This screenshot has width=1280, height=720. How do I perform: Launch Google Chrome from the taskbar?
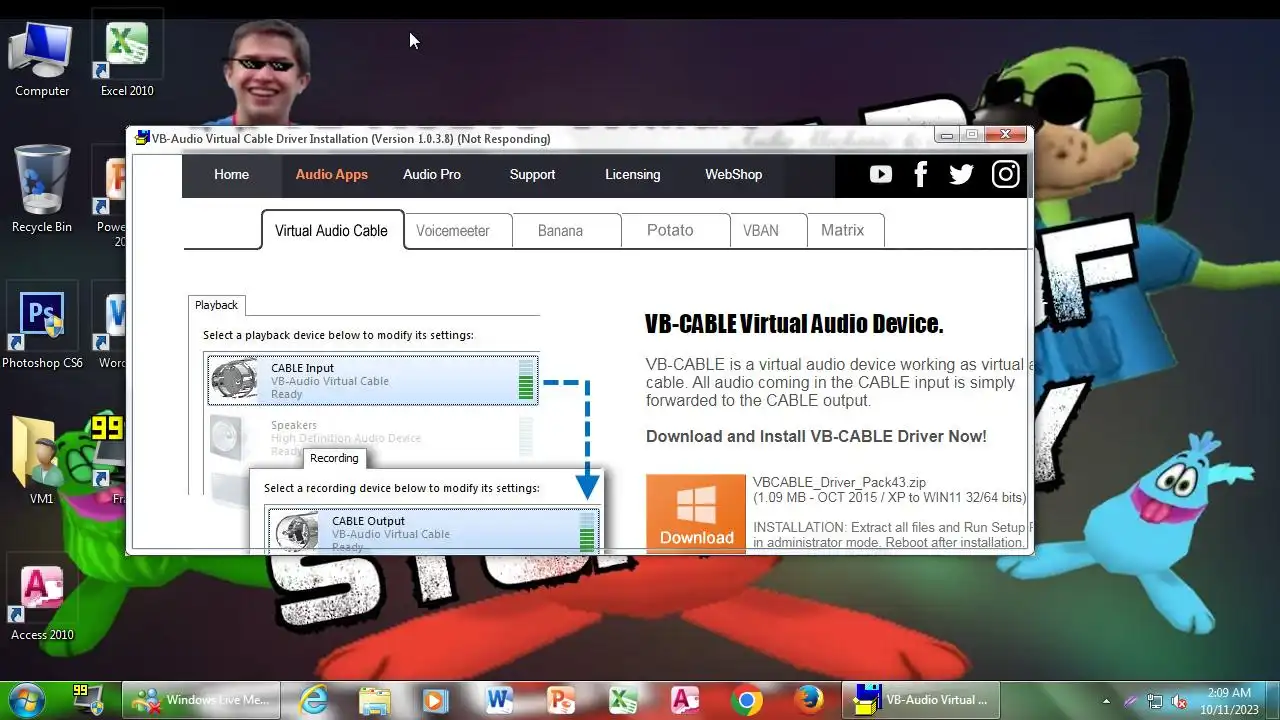[746, 700]
